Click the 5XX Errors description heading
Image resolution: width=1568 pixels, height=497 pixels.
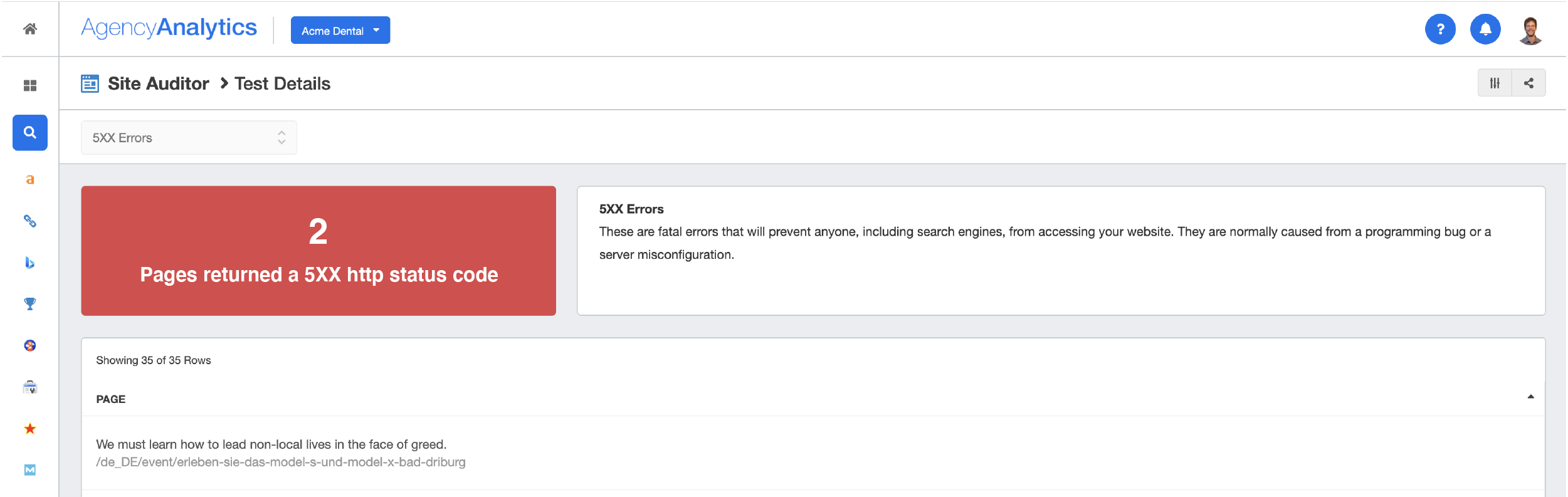pyautogui.click(x=631, y=209)
